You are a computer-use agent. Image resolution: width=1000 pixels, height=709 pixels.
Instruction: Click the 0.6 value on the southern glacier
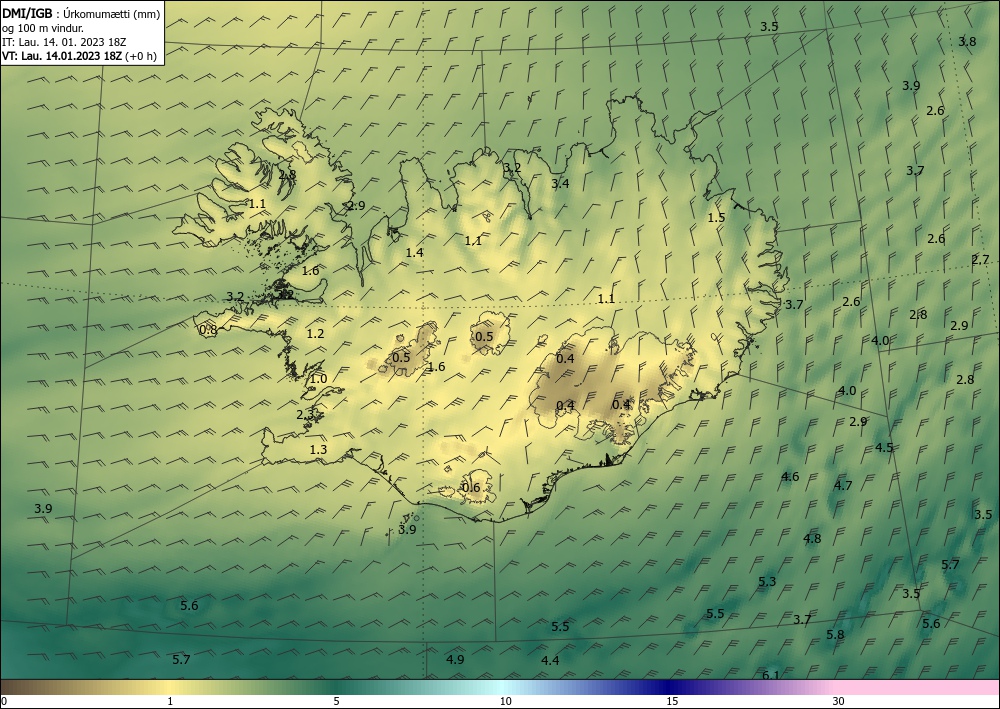click(x=471, y=488)
